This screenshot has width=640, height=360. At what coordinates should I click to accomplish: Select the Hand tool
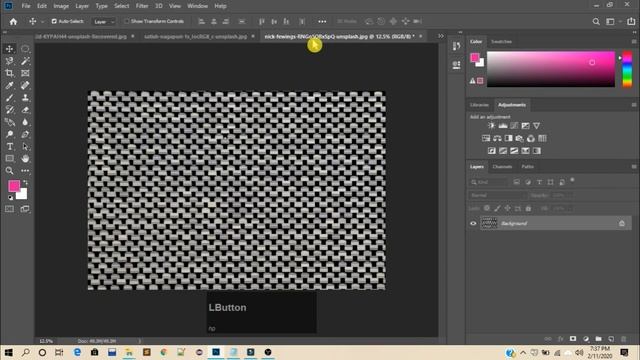pyautogui.click(x=25, y=158)
